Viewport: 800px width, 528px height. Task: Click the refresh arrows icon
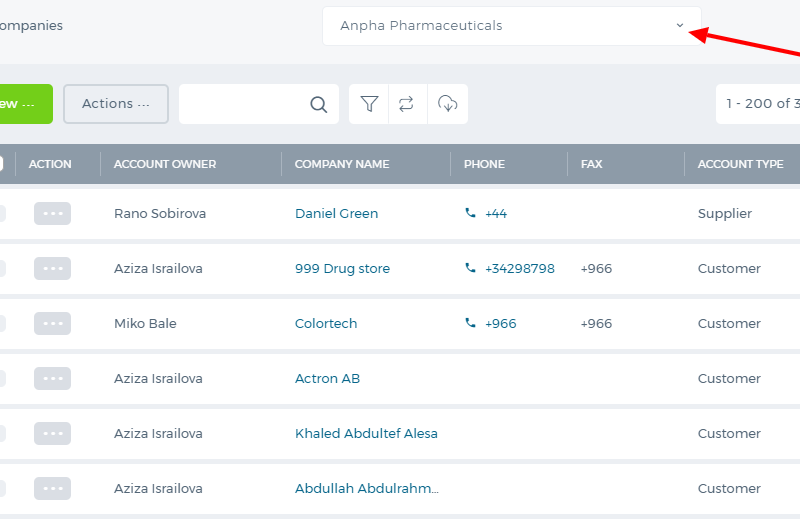[x=406, y=104]
